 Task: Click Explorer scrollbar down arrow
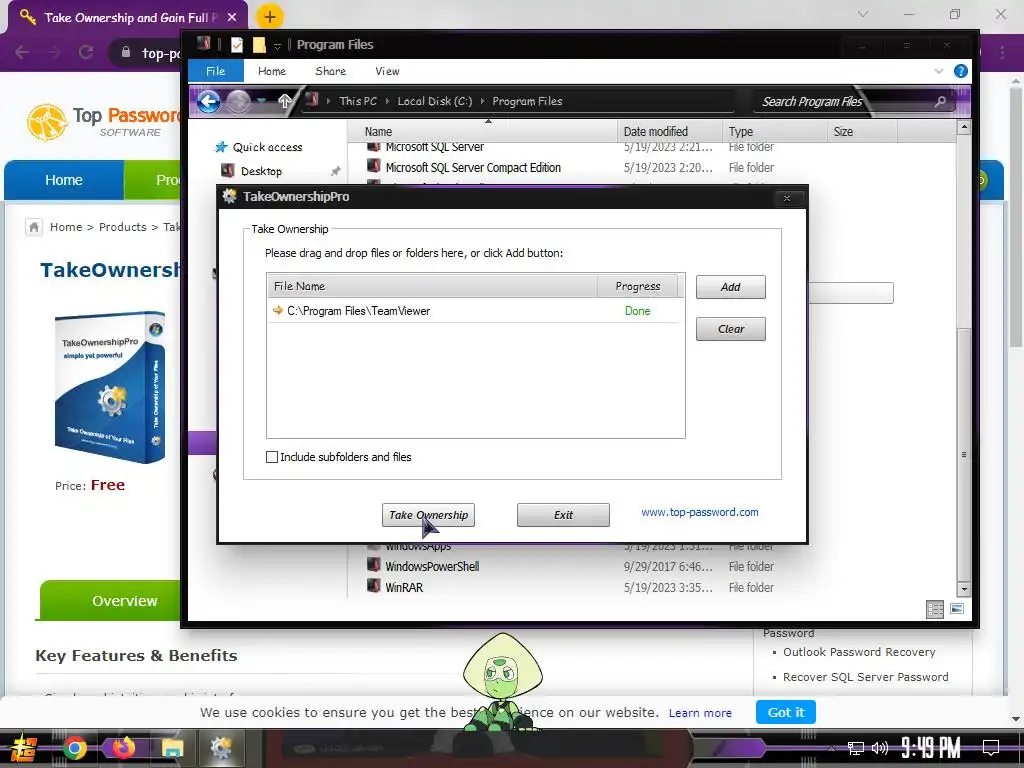pos(964,588)
